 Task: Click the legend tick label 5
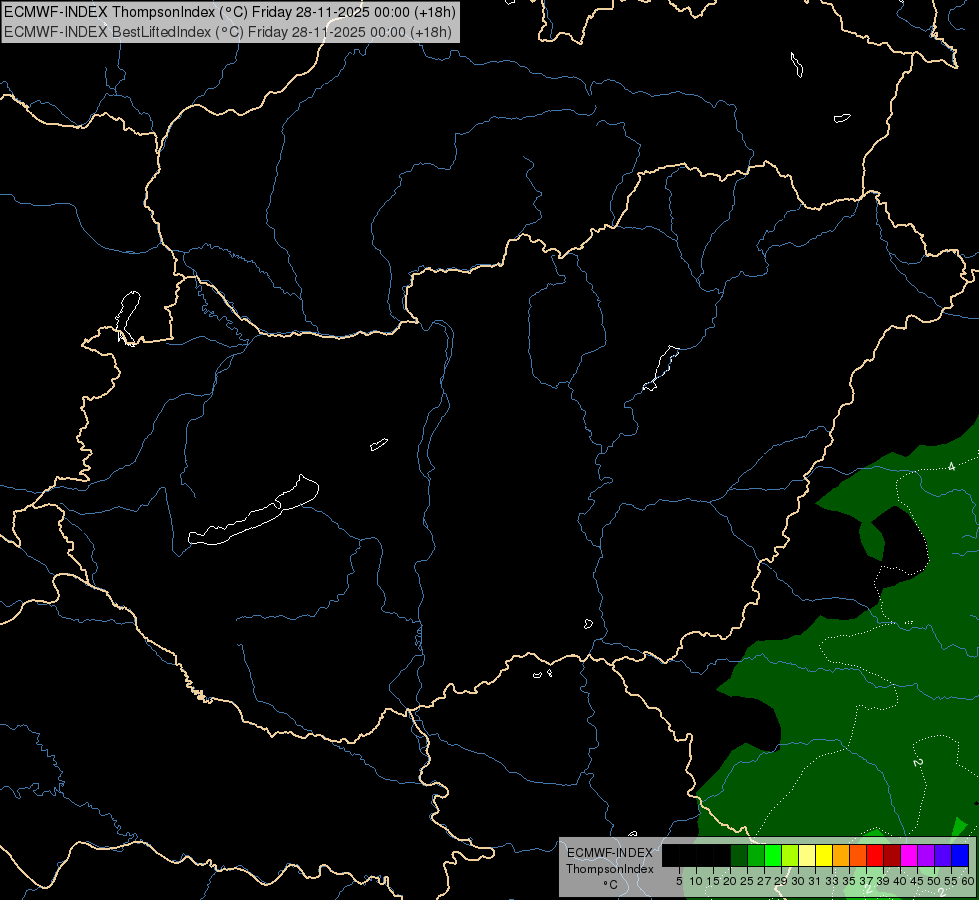coord(679,881)
